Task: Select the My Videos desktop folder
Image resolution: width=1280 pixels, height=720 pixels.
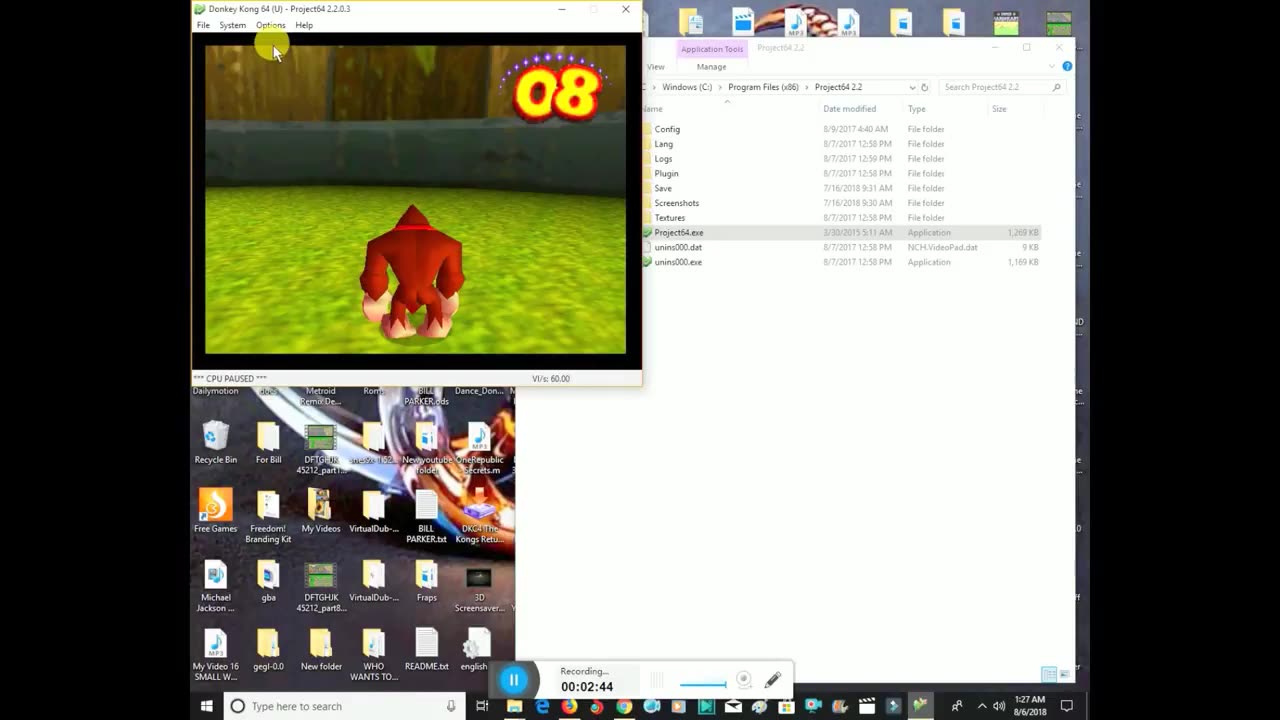Action: coord(321,511)
